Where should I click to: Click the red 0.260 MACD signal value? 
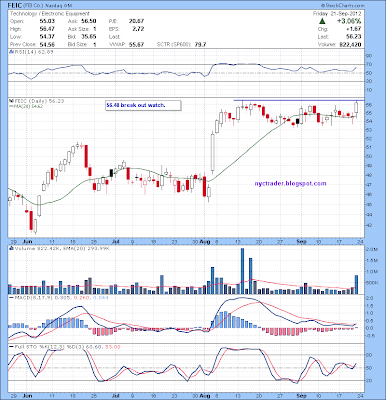coord(81,297)
